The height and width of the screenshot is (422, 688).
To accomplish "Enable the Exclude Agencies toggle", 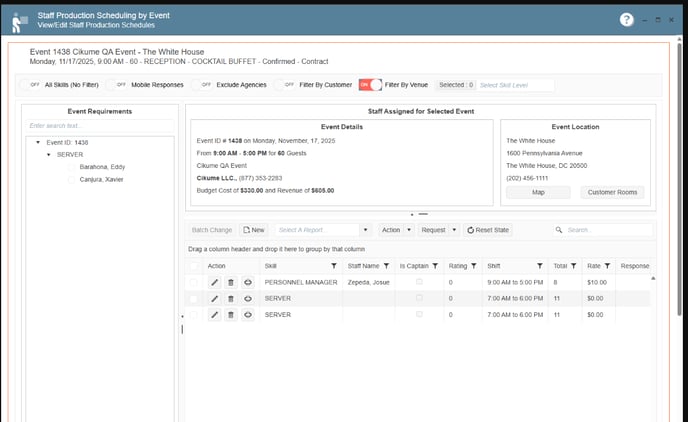I will 205,85.
